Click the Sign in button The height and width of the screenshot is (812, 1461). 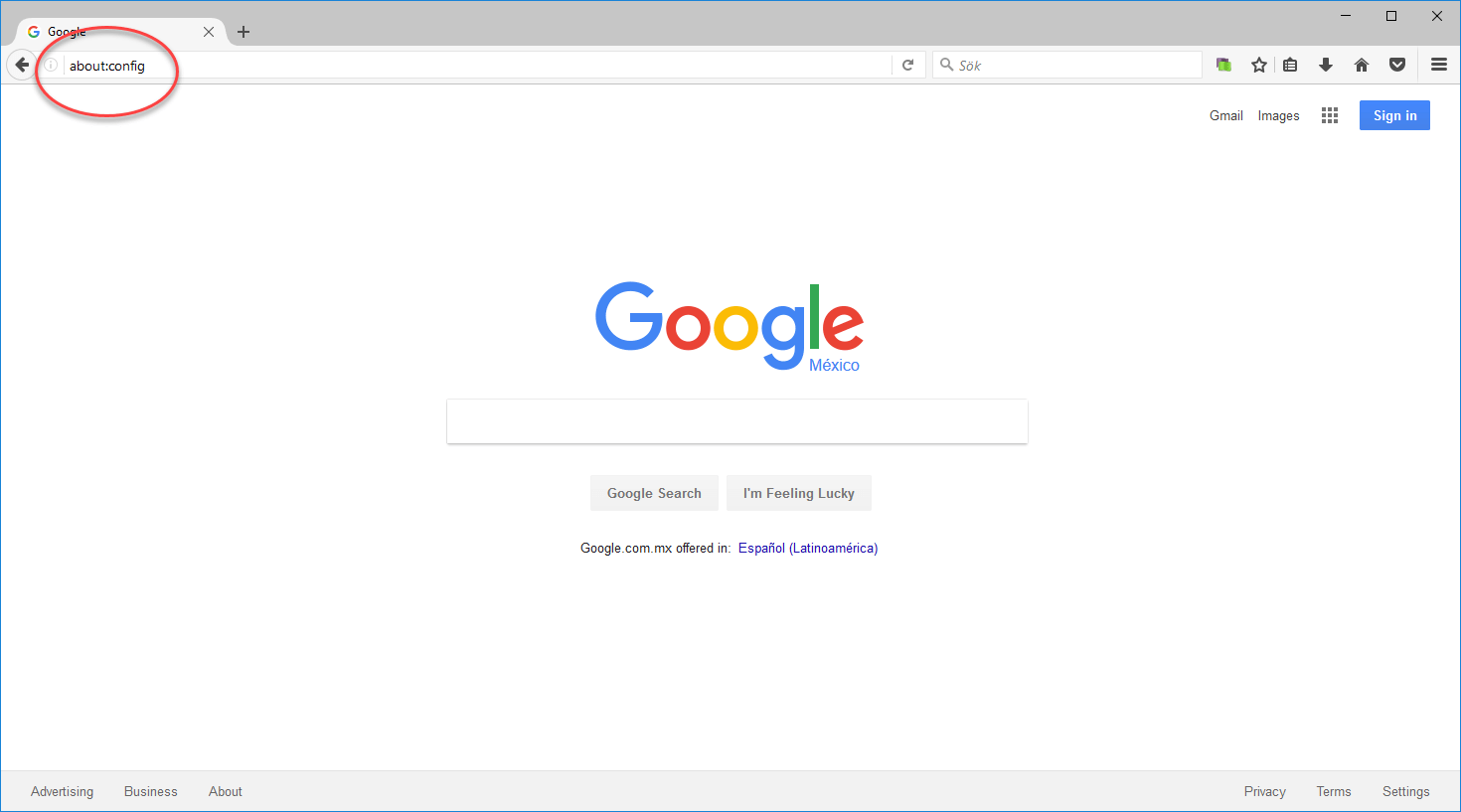click(1394, 115)
